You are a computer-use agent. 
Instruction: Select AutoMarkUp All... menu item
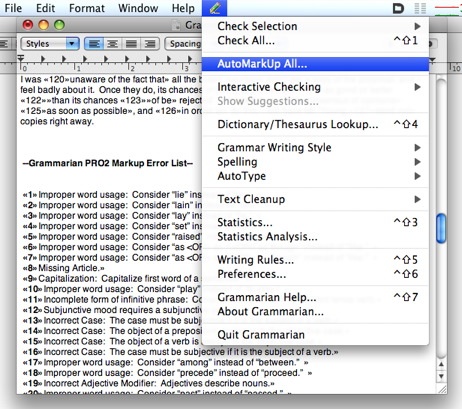(315, 64)
